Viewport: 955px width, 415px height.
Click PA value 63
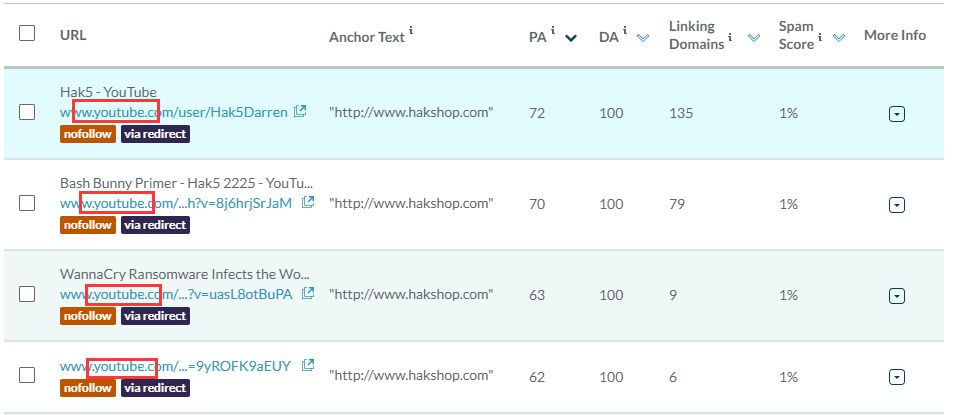click(537, 295)
